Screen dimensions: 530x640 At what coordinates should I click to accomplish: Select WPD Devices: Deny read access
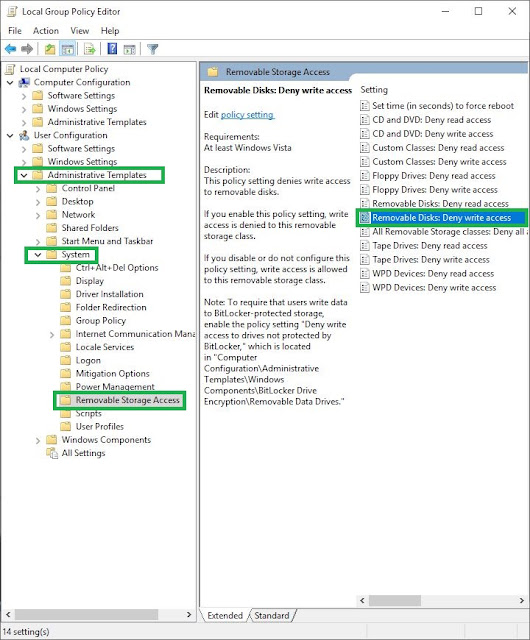coord(433,274)
